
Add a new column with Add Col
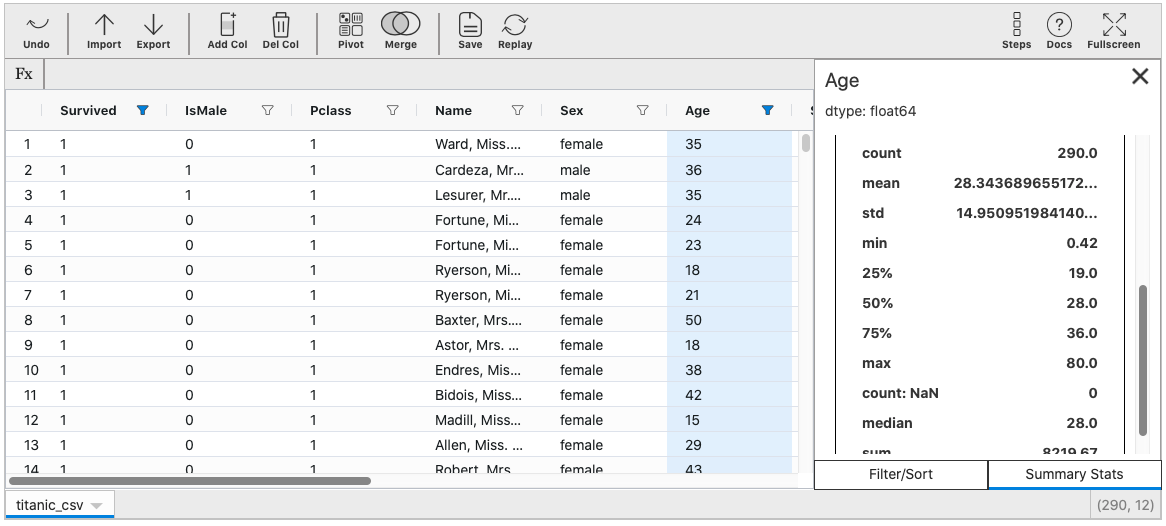[227, 31]
